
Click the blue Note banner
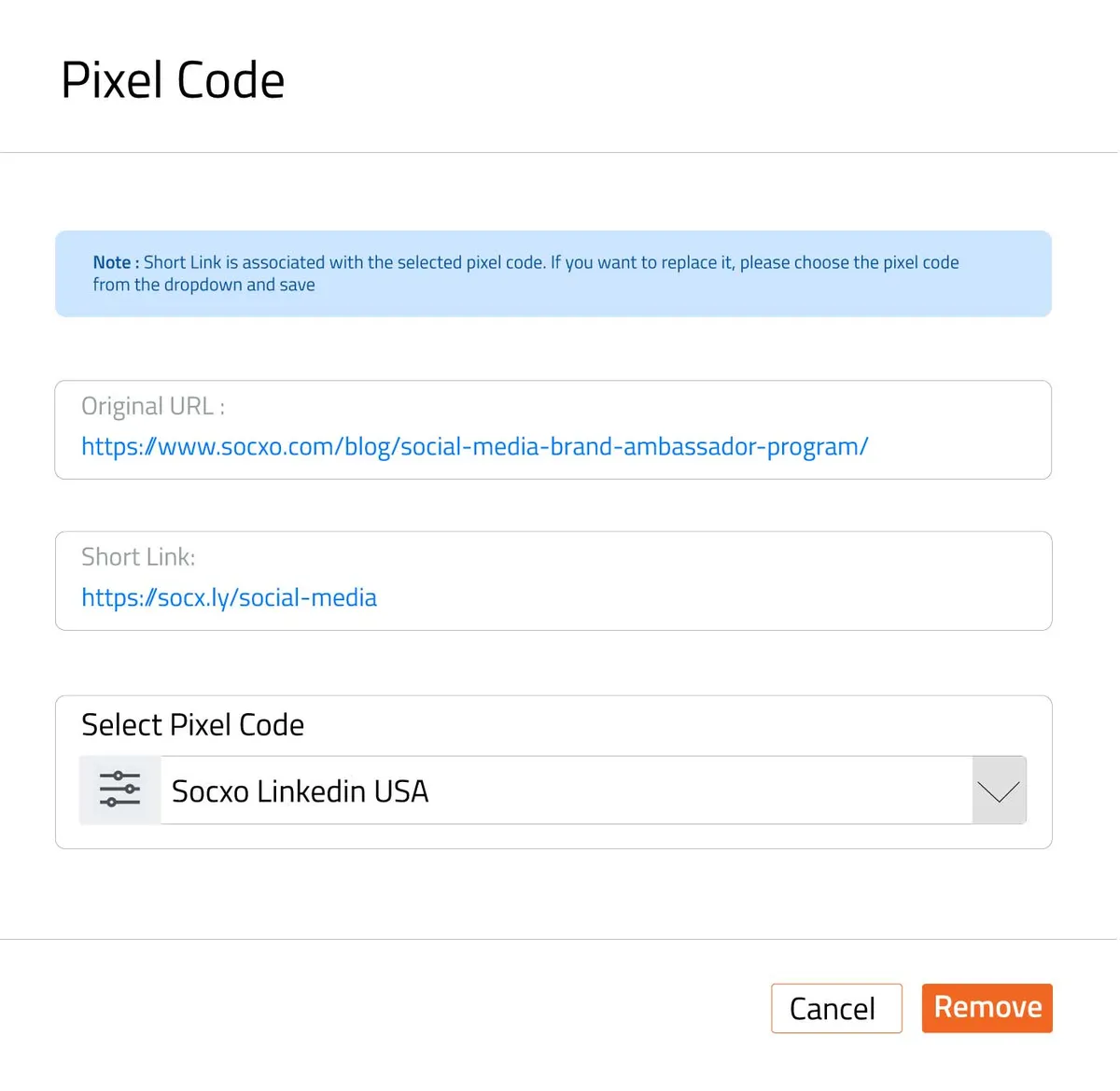(x=553, y=273)
